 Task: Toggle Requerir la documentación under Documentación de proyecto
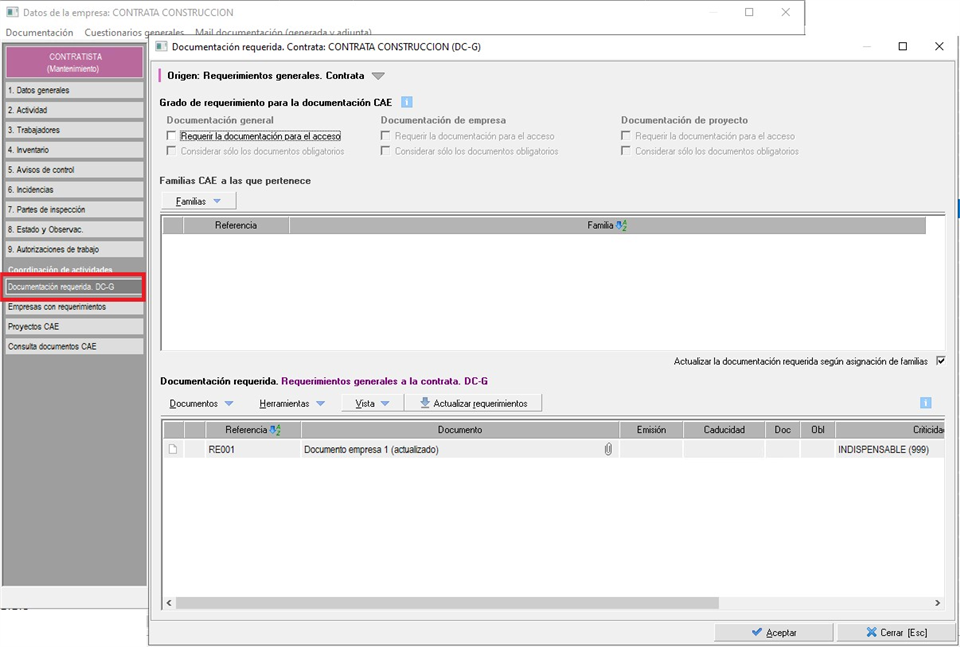(x=626, y=135)
